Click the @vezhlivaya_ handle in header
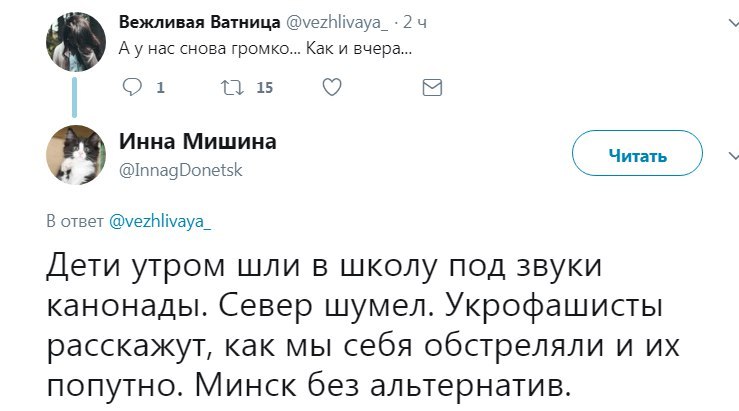The image size is (739, 411). pyautogui.click(x=337, y=22)
